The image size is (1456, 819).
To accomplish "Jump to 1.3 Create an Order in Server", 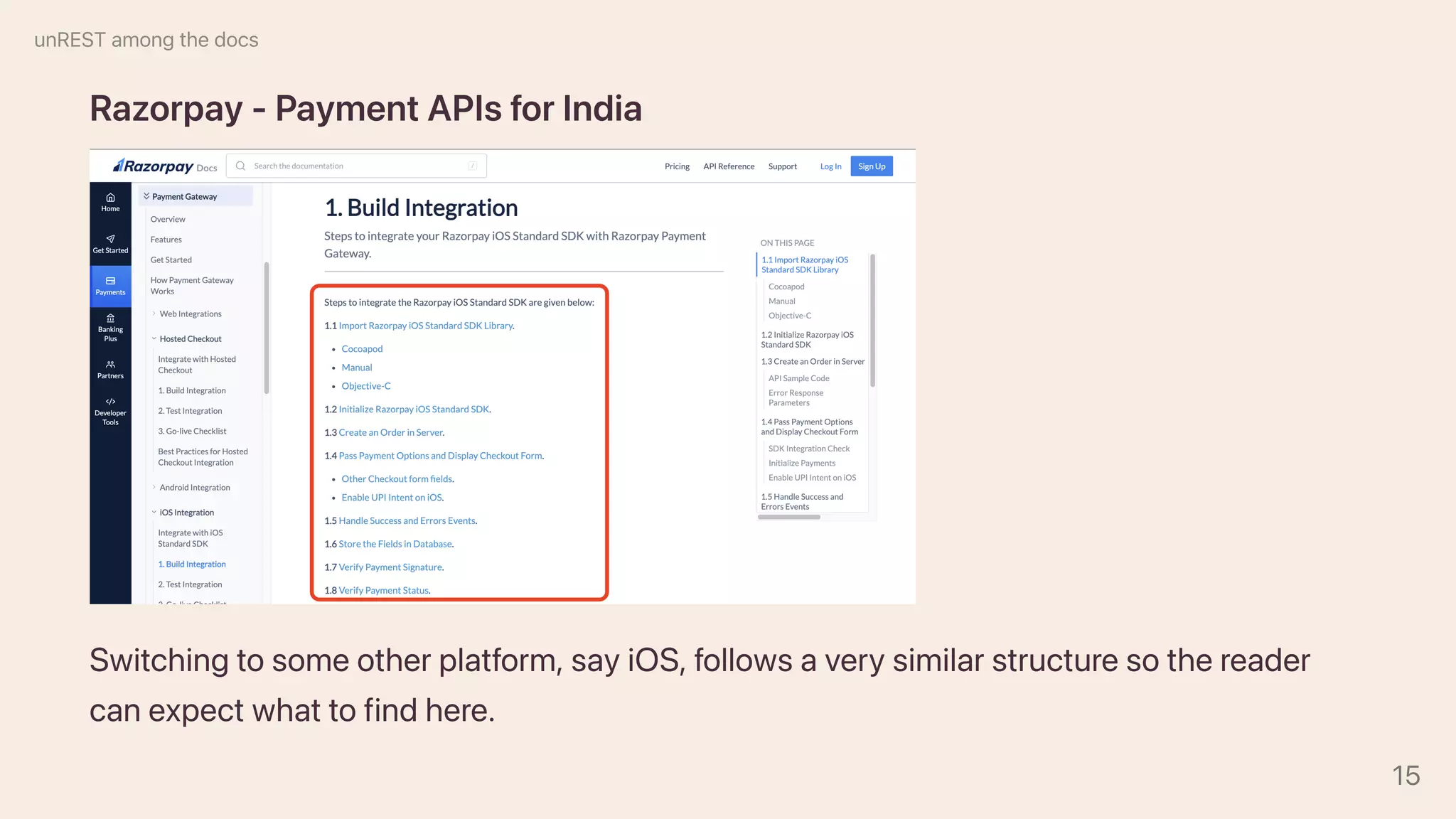I will pos(813,361).
